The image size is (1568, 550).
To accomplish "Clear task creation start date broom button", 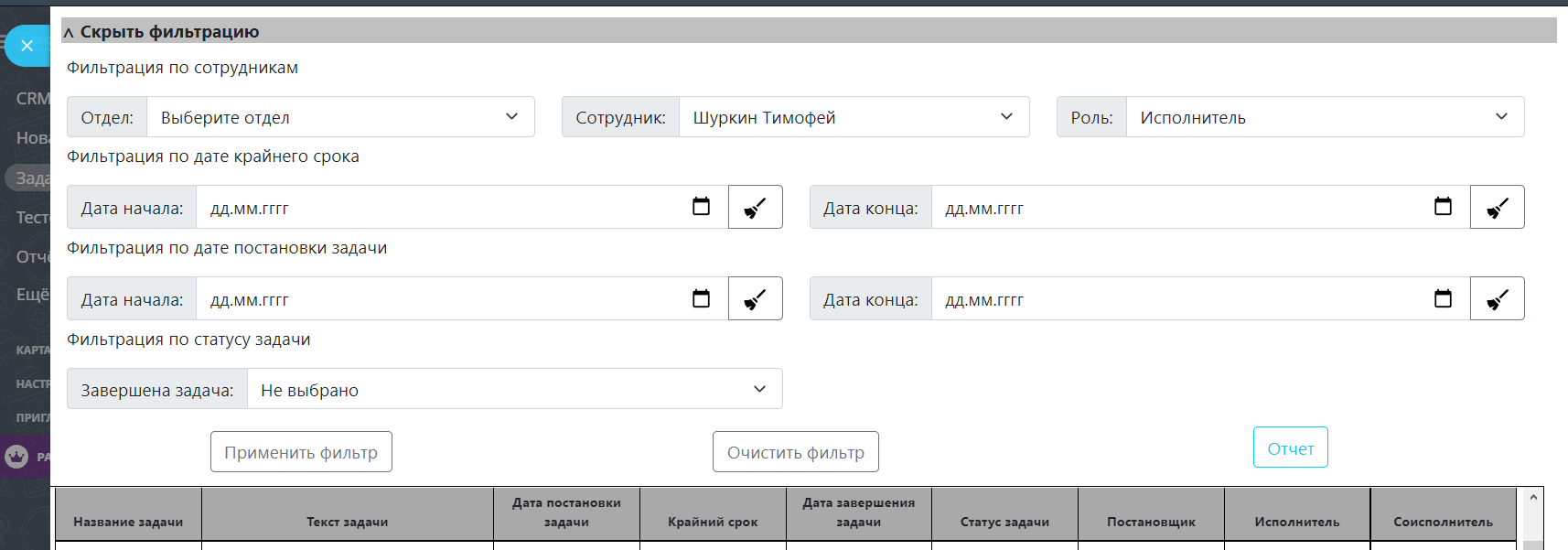I will pyautogui.click(x=755, y=298).
